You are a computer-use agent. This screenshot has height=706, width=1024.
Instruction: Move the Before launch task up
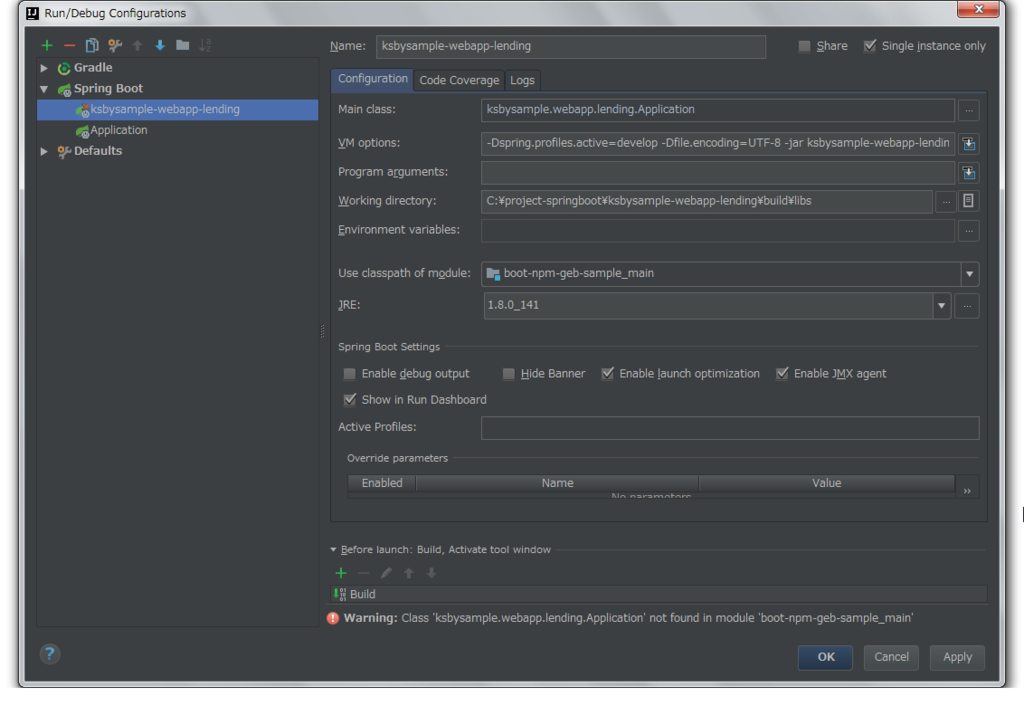click(x=409, y=573)
